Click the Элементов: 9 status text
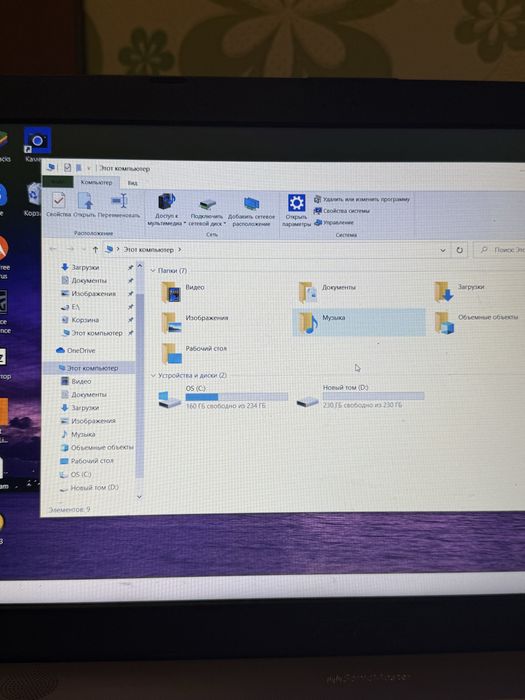Viewport: 525px width, 700px height. 69,509
